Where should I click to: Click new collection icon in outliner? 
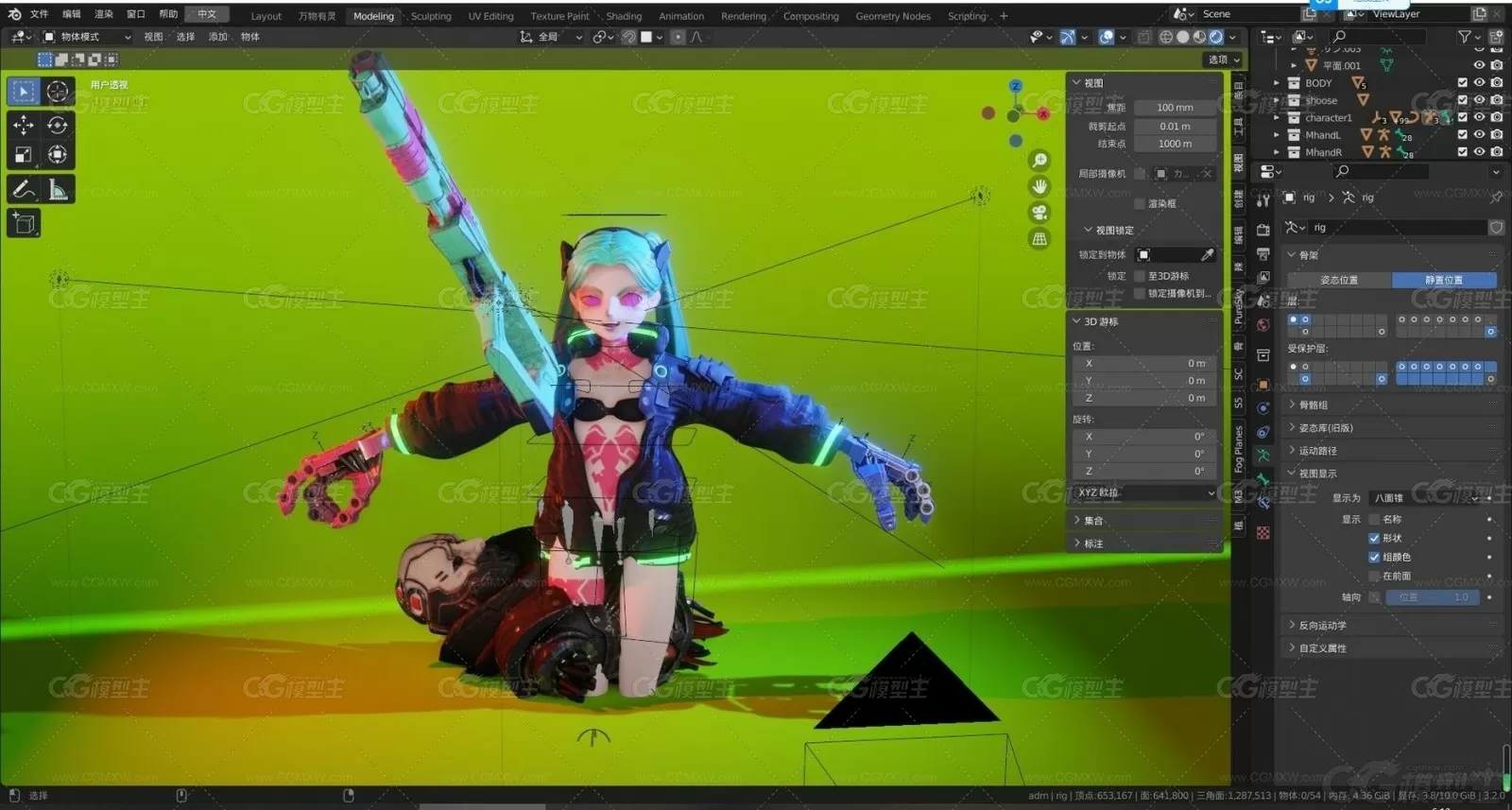[x=1496, y=37]
